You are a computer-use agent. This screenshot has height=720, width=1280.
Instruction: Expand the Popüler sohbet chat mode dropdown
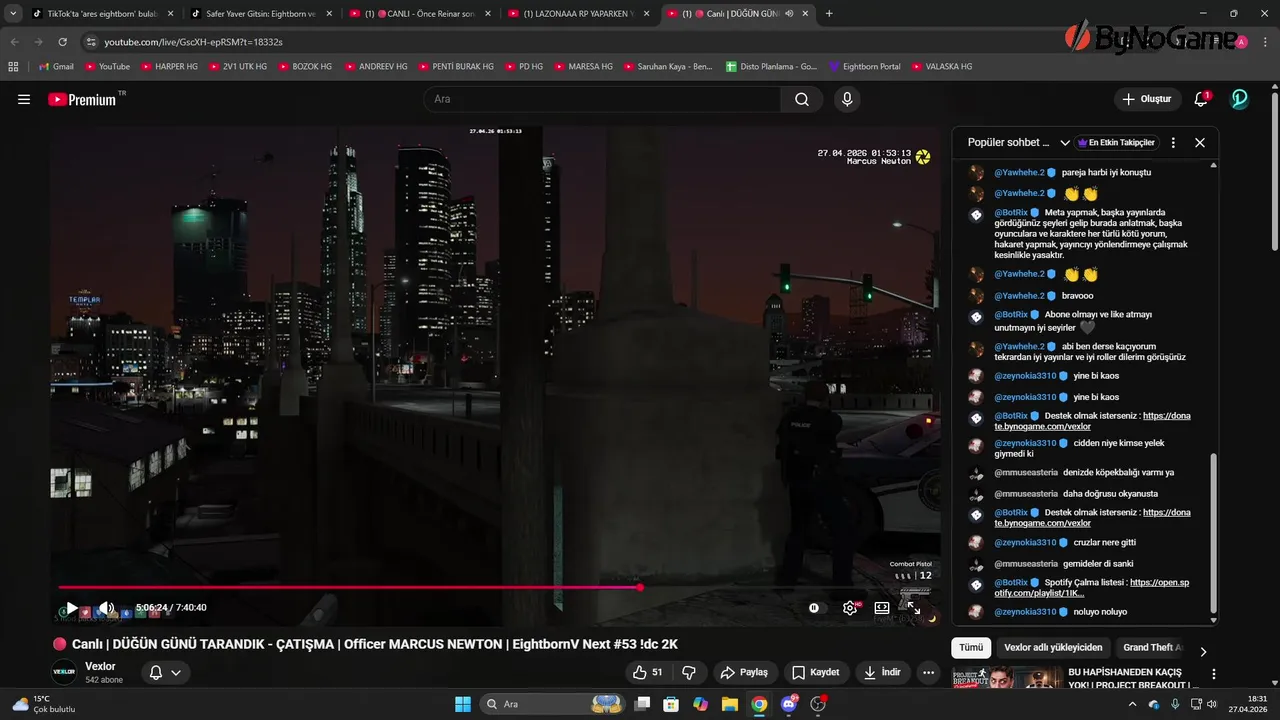coord(1018,142)
